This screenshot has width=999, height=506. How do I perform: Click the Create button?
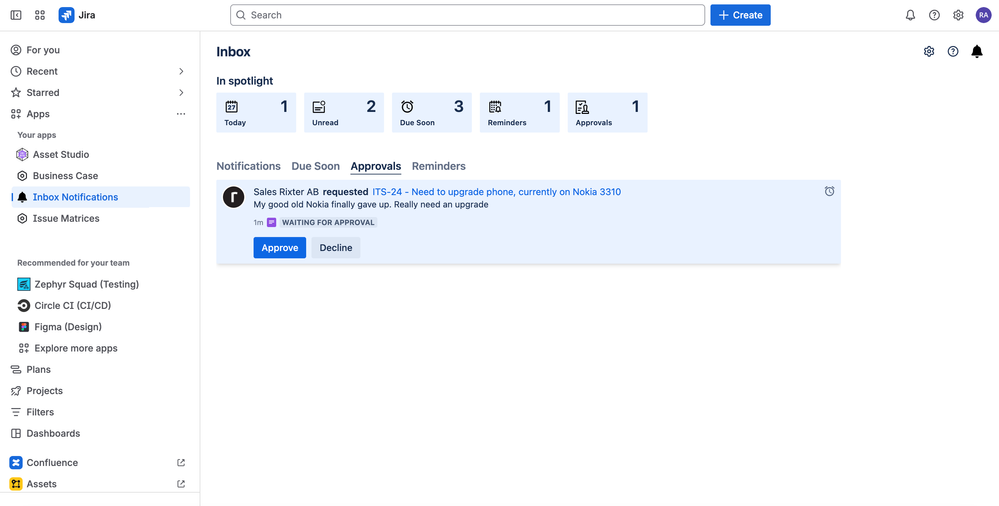tap(740, 15)
